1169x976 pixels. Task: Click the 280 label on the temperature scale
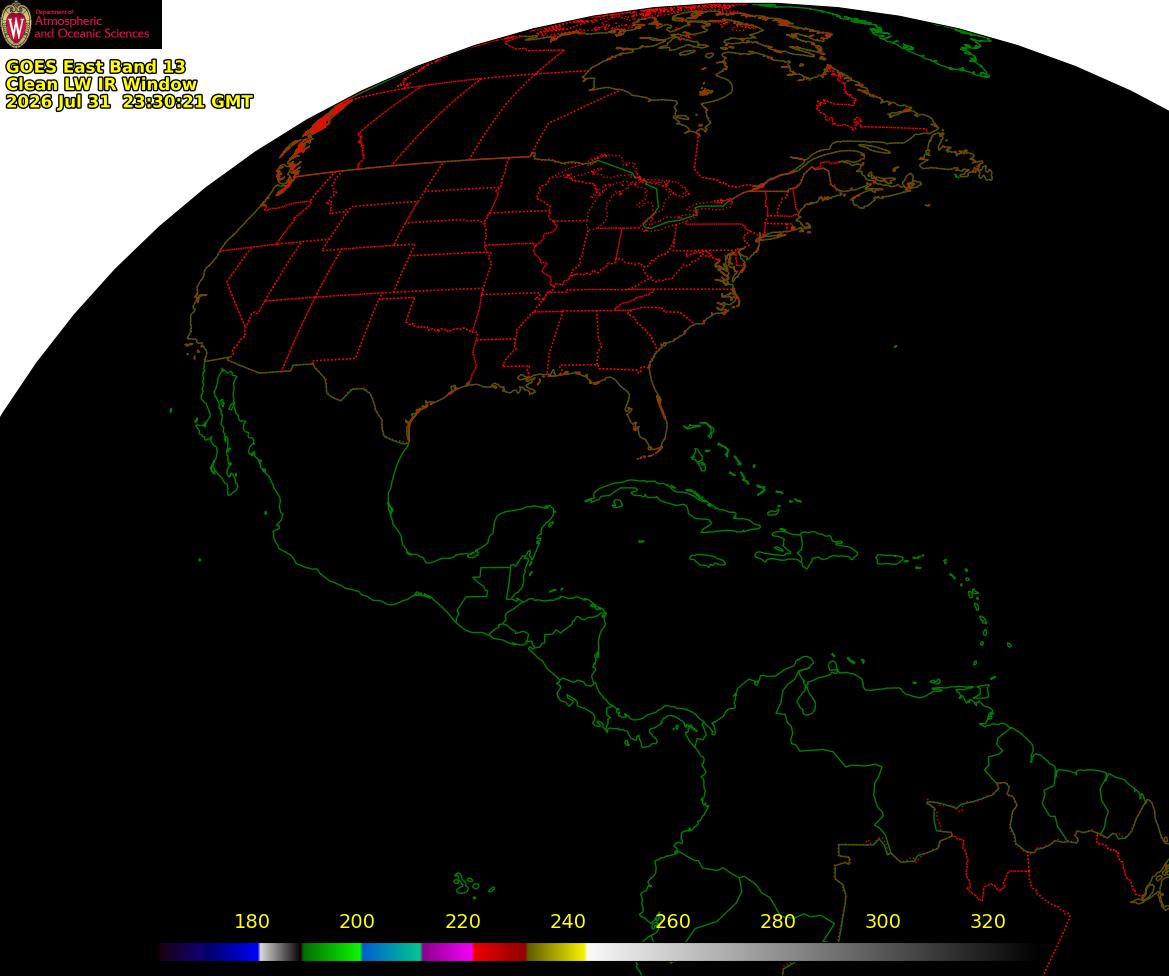click(x=778, y=922)
